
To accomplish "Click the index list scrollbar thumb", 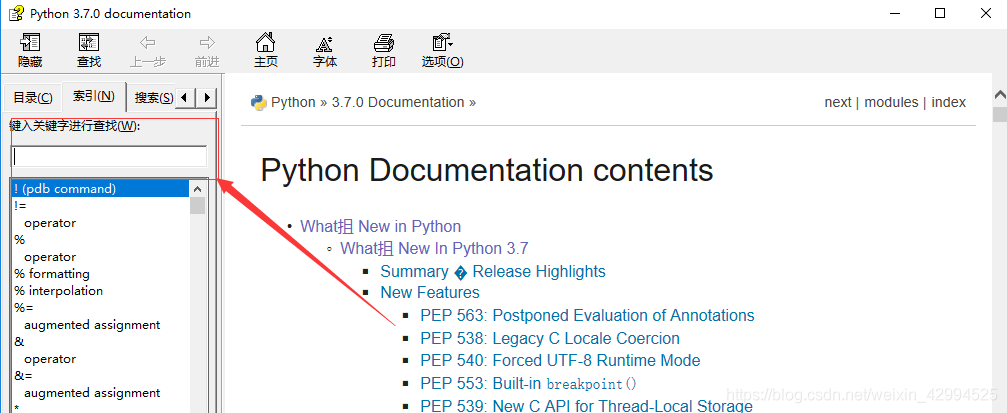I will 198,206.
